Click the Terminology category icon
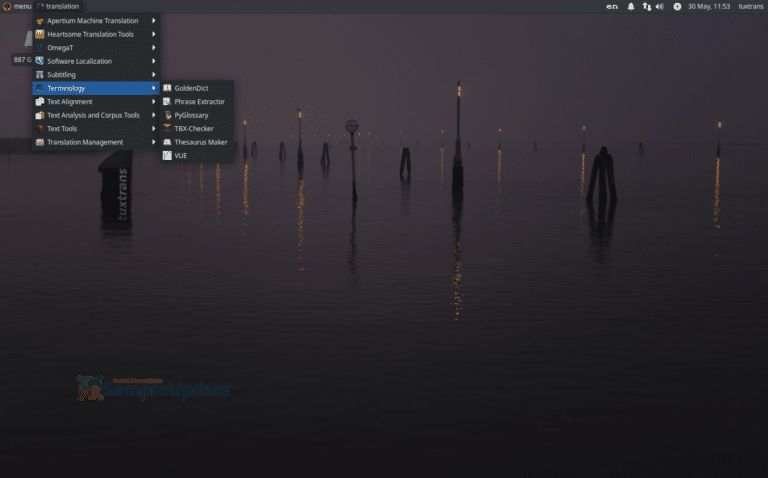 40,88
